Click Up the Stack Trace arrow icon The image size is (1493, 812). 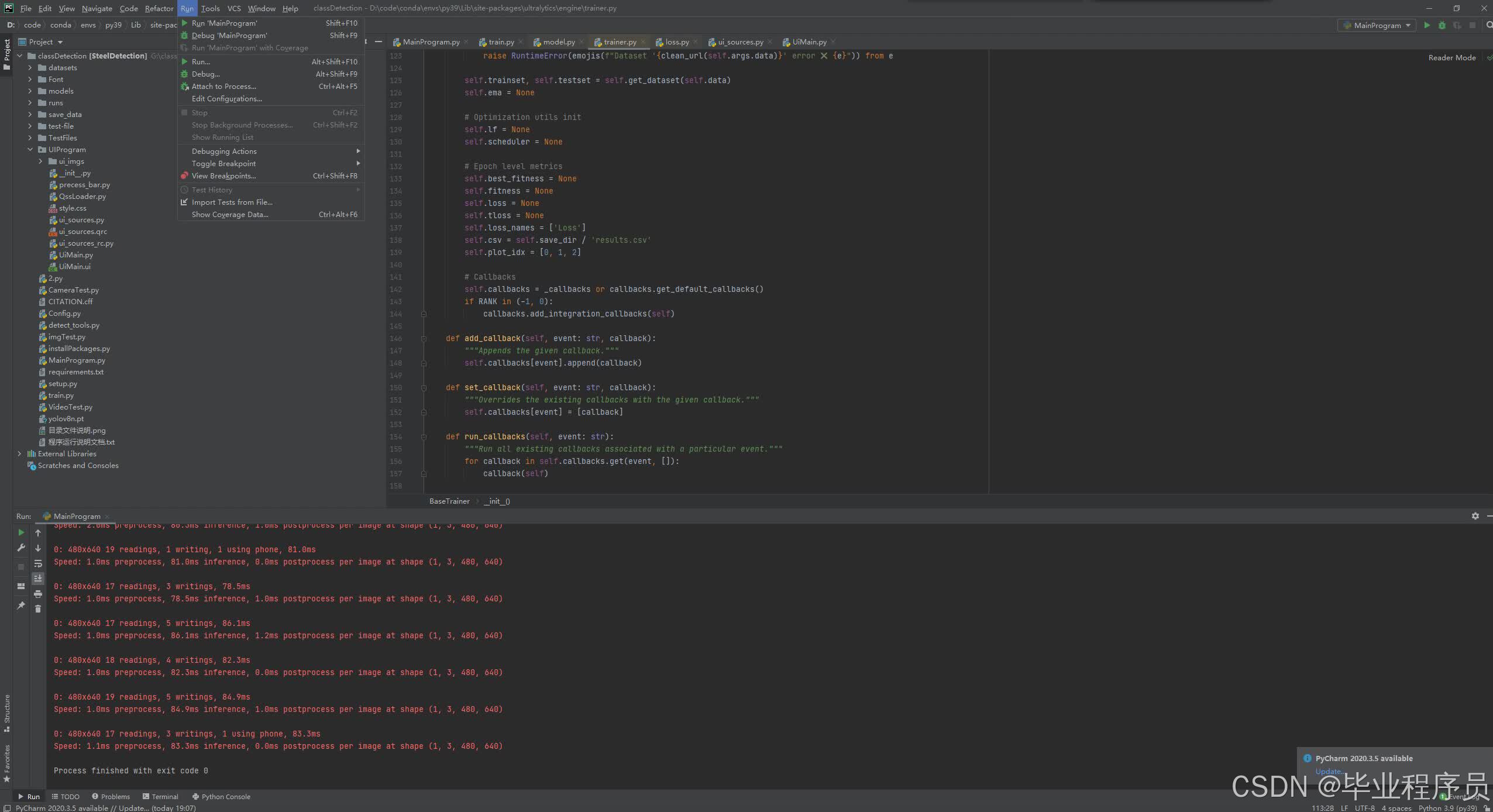click(x=38, y=533)
